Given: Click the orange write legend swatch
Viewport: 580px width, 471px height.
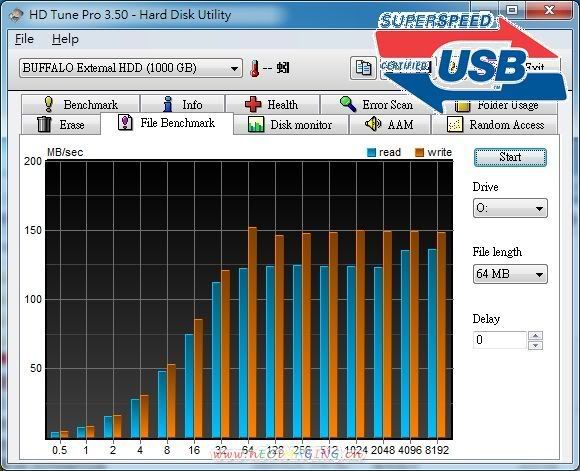Looking at the screenshot, I should [x=419, y=152].
